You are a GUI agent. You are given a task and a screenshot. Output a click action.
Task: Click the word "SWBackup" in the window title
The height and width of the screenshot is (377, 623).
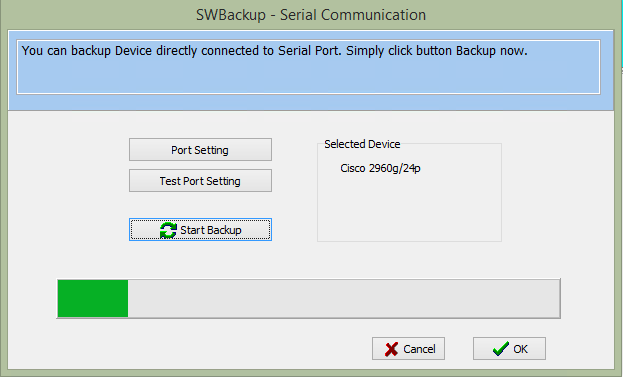click(231, 15)
